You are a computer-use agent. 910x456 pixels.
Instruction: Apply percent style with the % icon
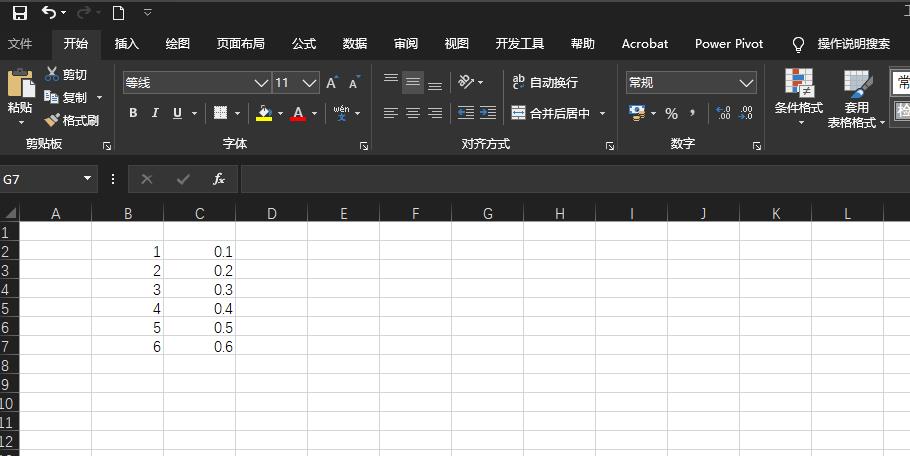(x=671, y=113)
